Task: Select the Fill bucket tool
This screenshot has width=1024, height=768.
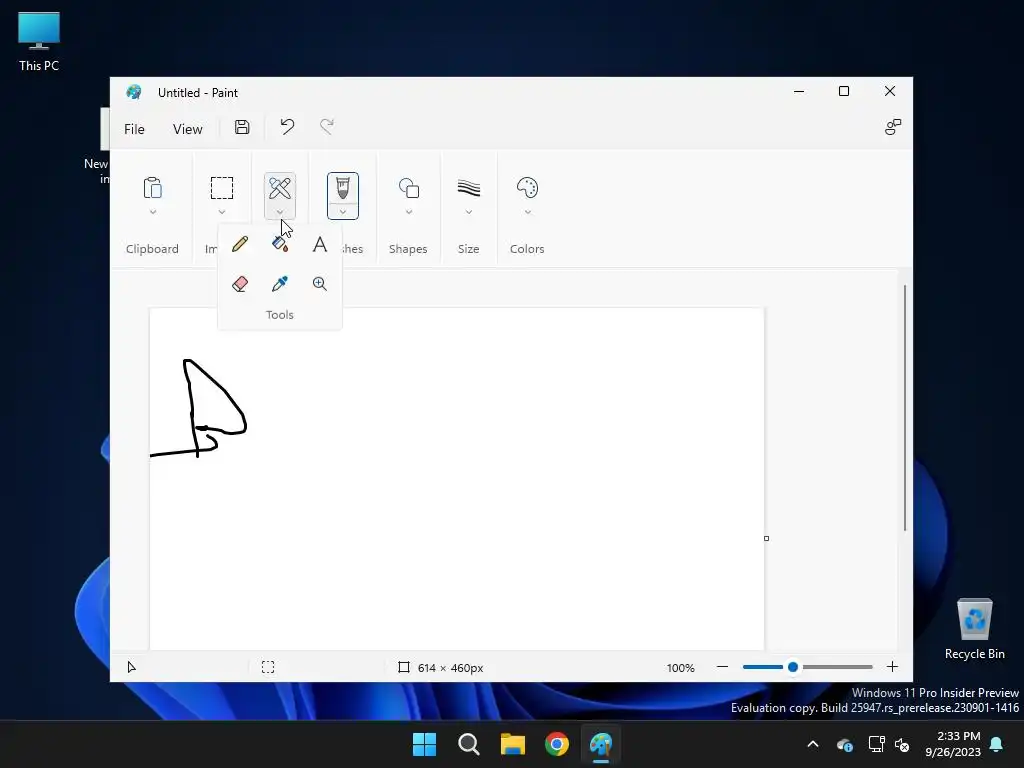Action: point(280,244)
